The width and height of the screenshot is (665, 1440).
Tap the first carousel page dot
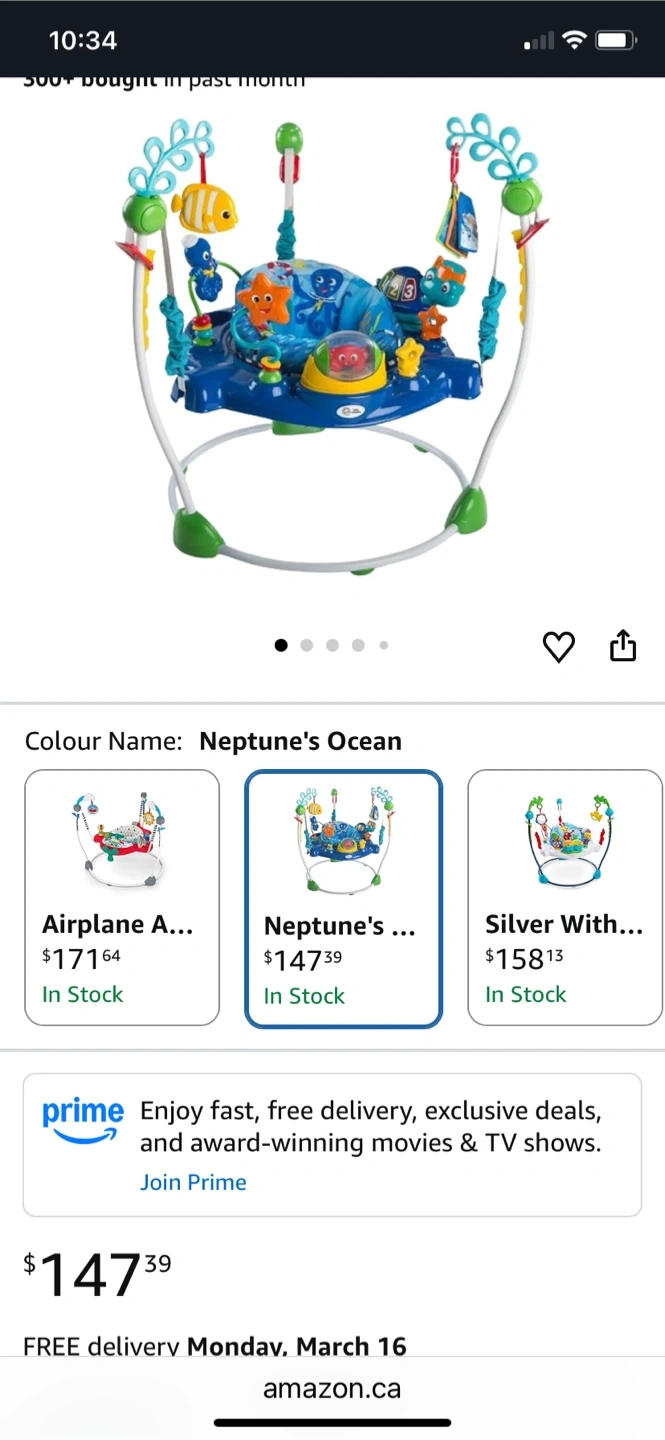tap(281, 646)
